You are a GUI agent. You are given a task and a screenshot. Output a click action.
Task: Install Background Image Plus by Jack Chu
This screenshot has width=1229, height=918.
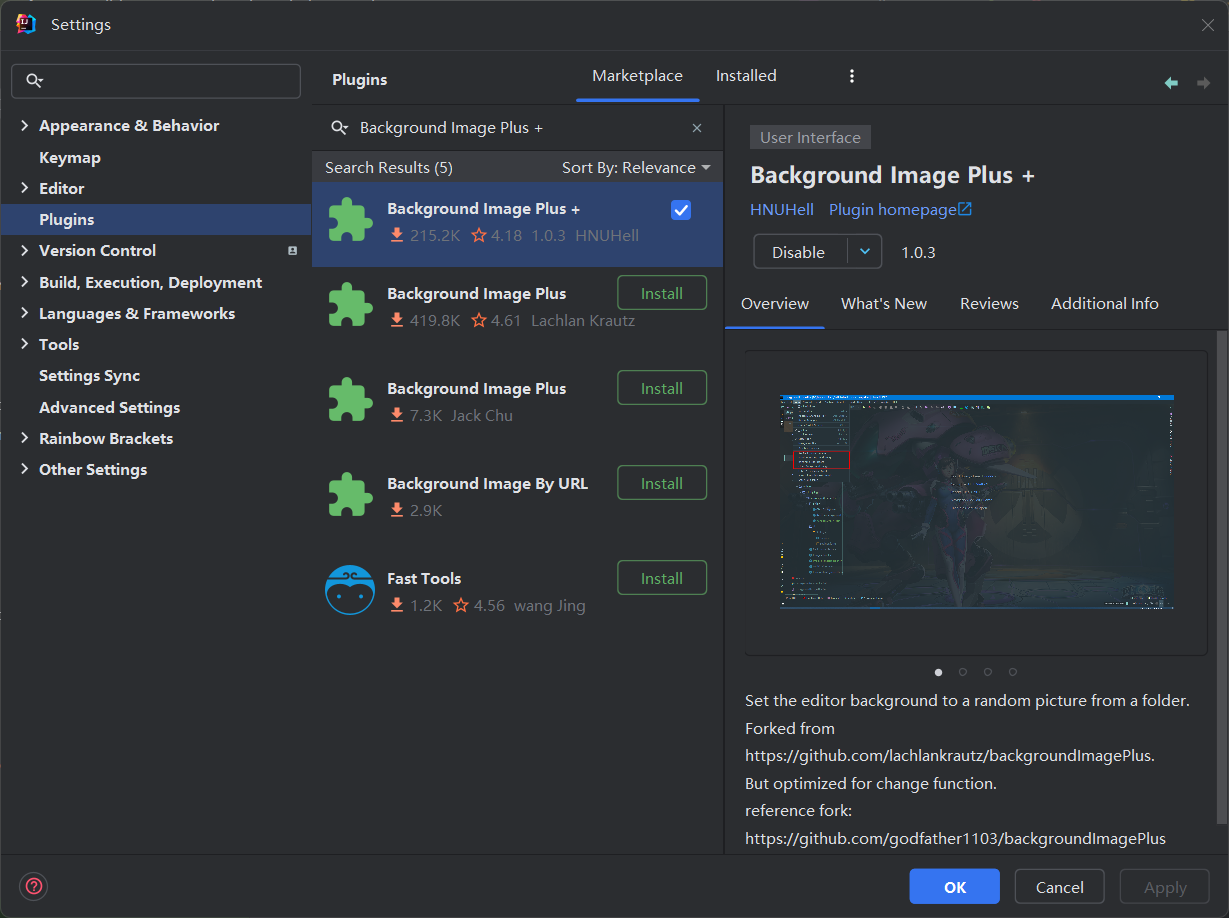[x=662, y=388]
